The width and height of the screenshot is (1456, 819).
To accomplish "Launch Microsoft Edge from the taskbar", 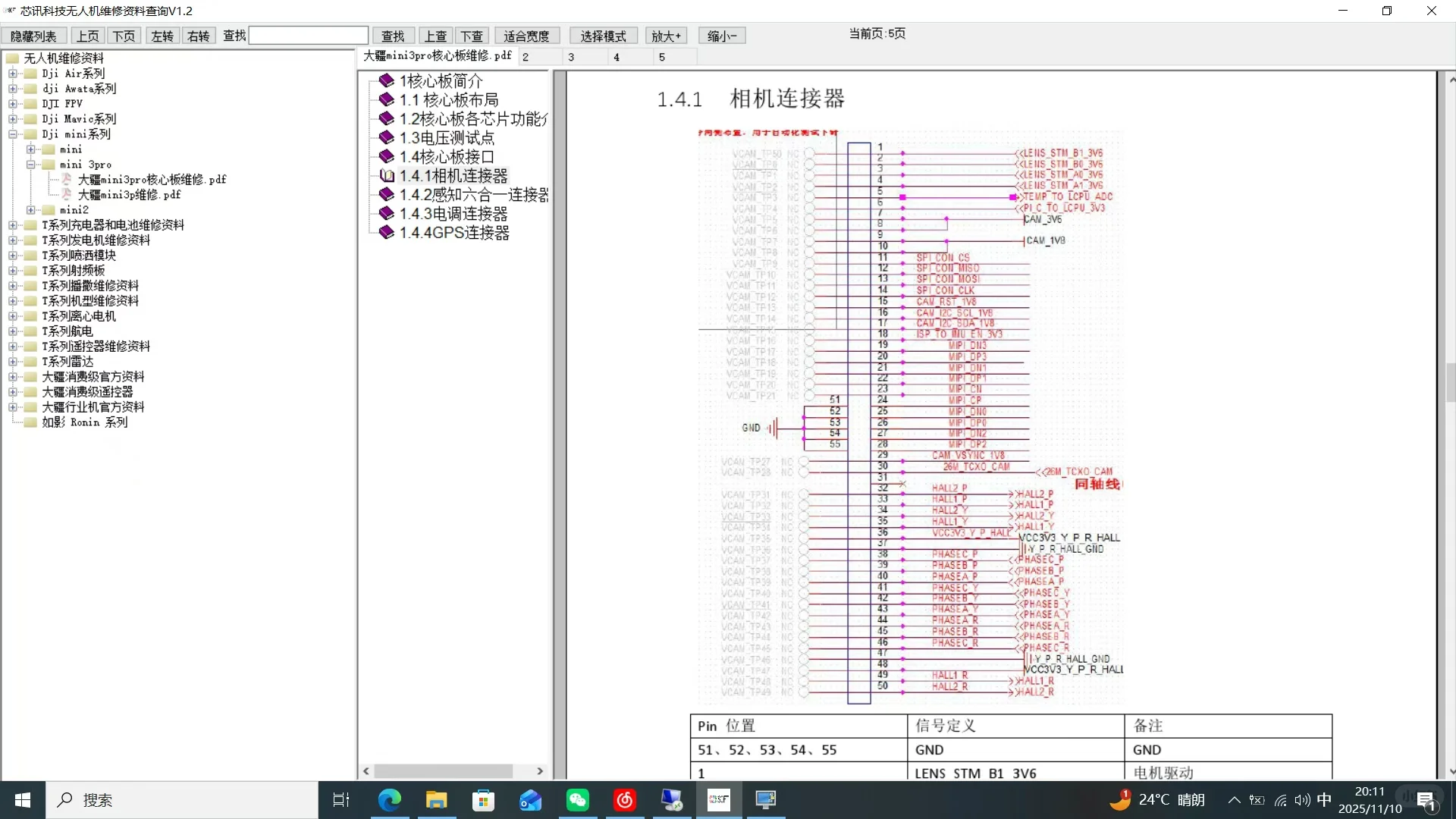I will click(389, 800).
